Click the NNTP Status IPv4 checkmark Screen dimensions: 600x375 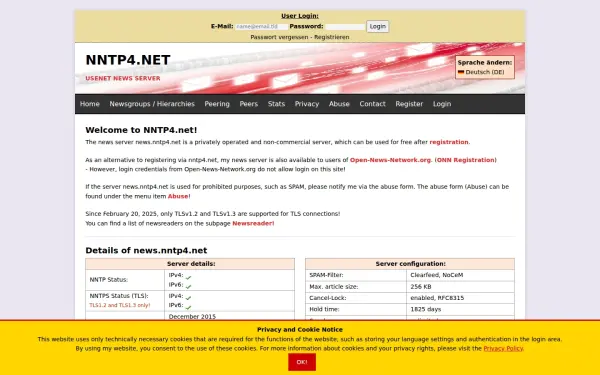click(x=188, y=277)
